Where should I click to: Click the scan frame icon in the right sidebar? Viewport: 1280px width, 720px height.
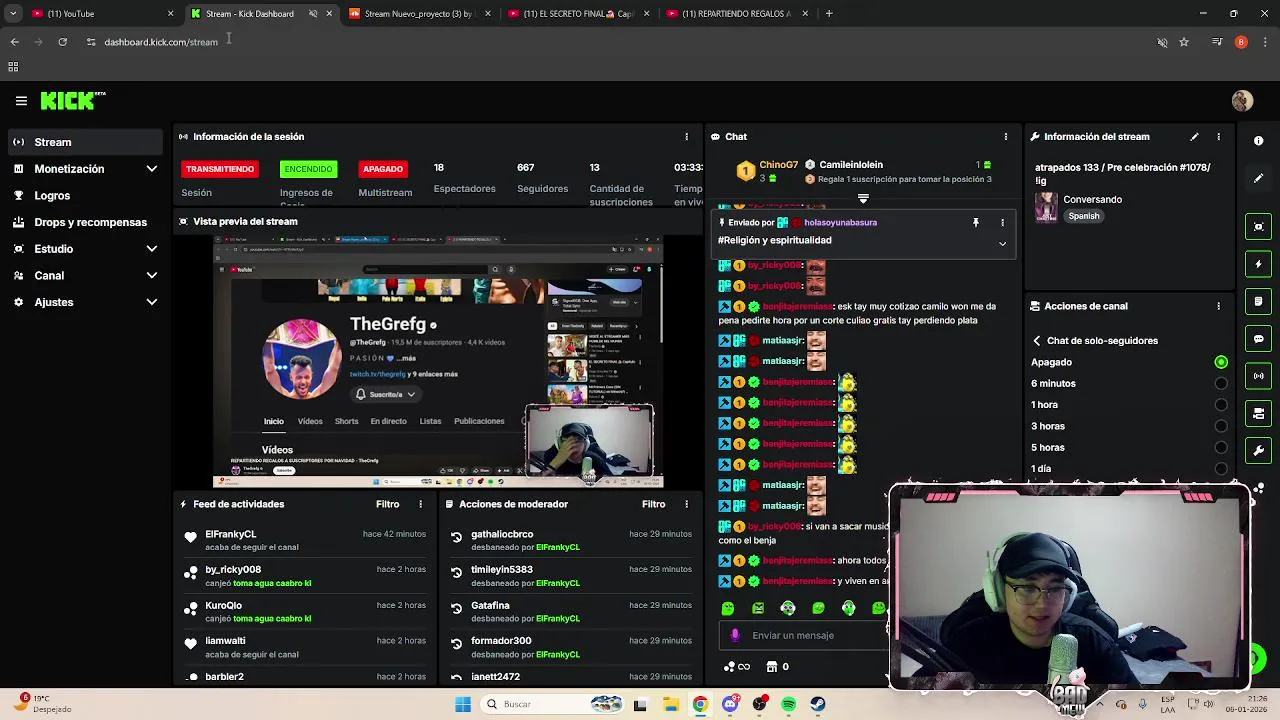click(x=1258, y=227)
